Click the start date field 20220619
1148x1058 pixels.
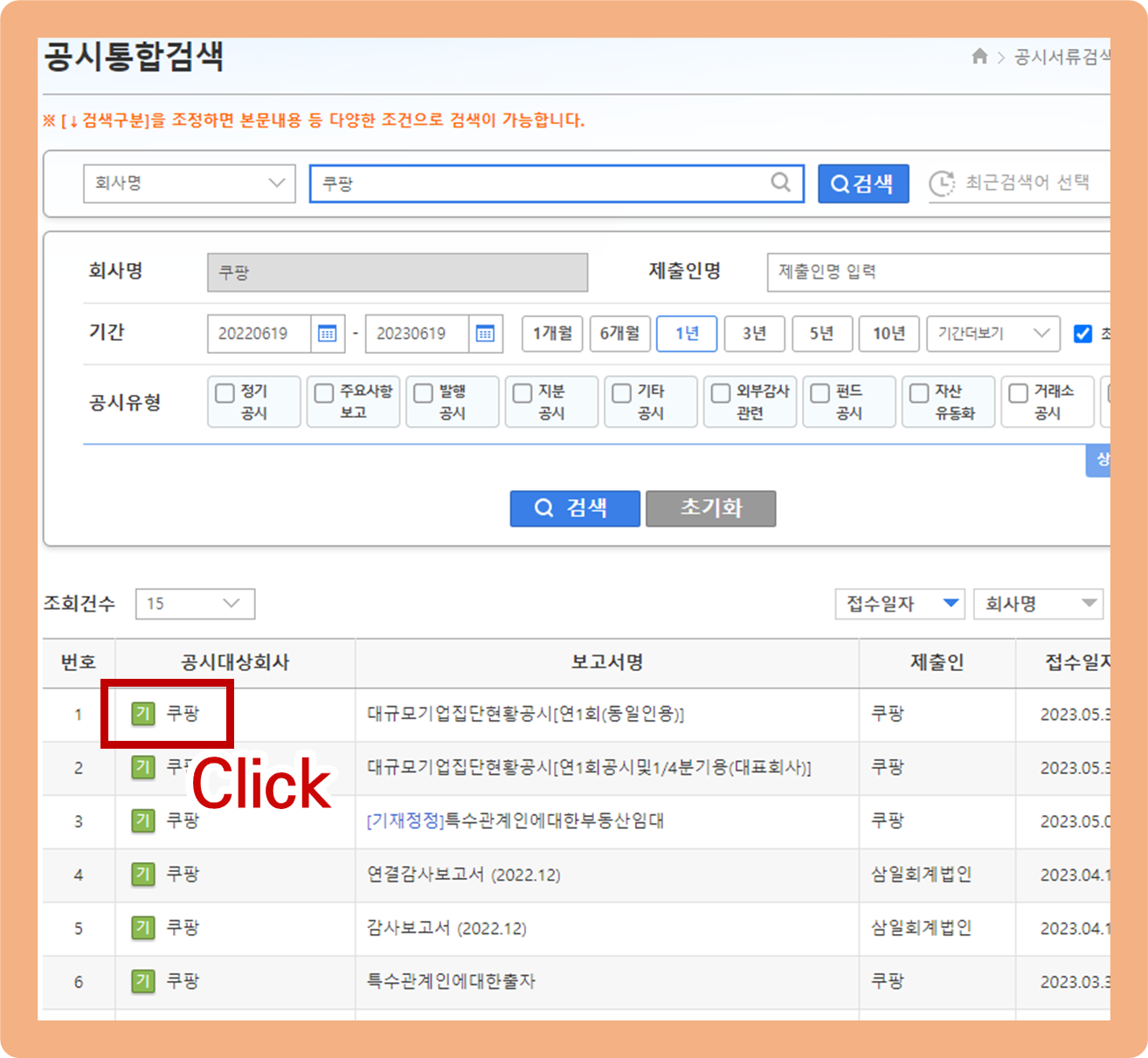tap(259, 334)
